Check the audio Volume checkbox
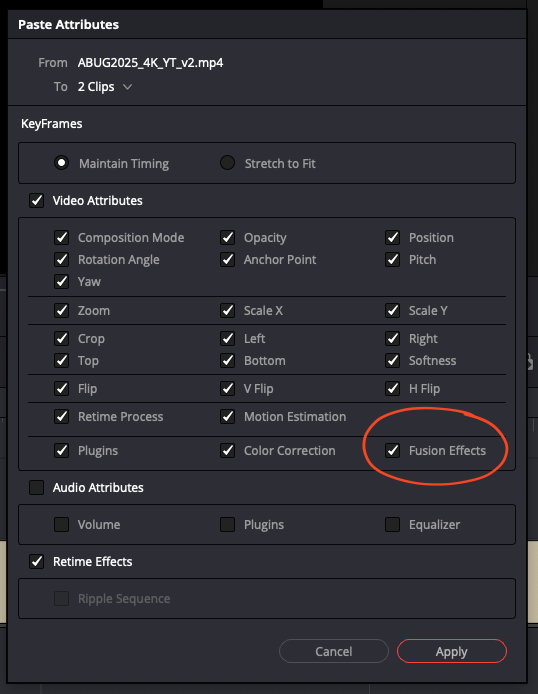Image resolution: width=538 pixels, height=694 pixels. coord(61,524)
